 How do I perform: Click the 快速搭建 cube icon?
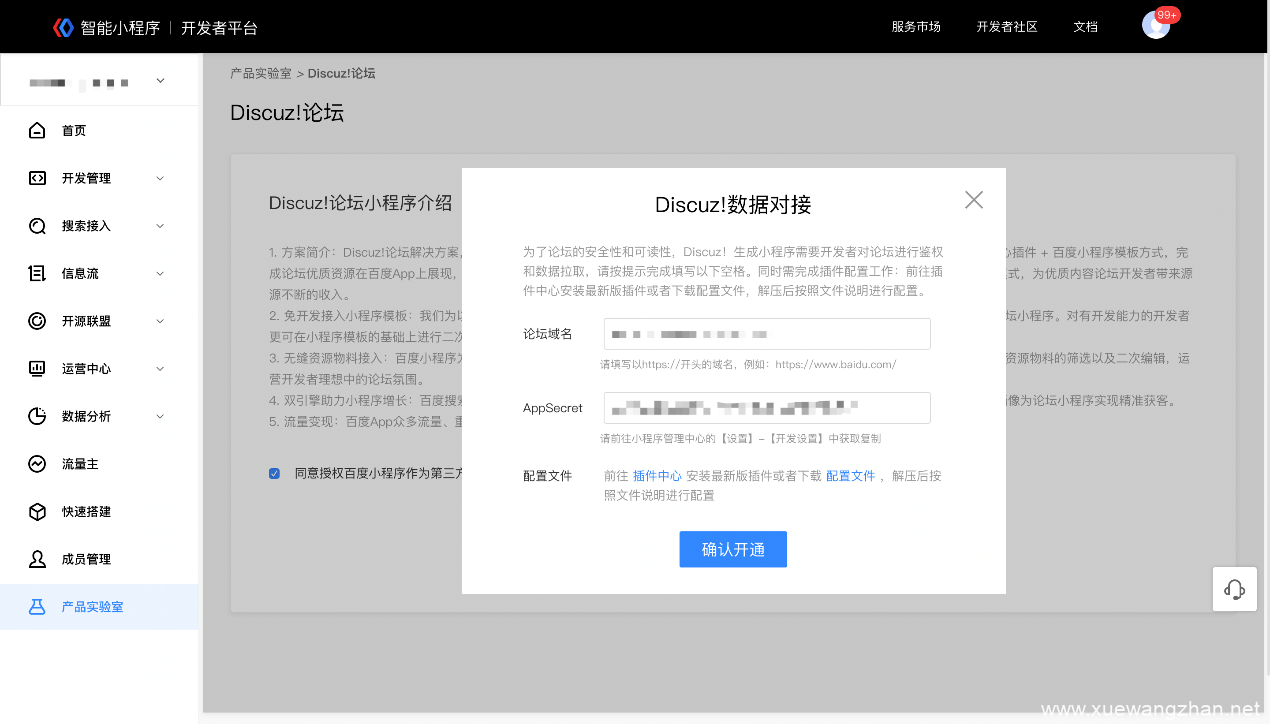[37, 512]
